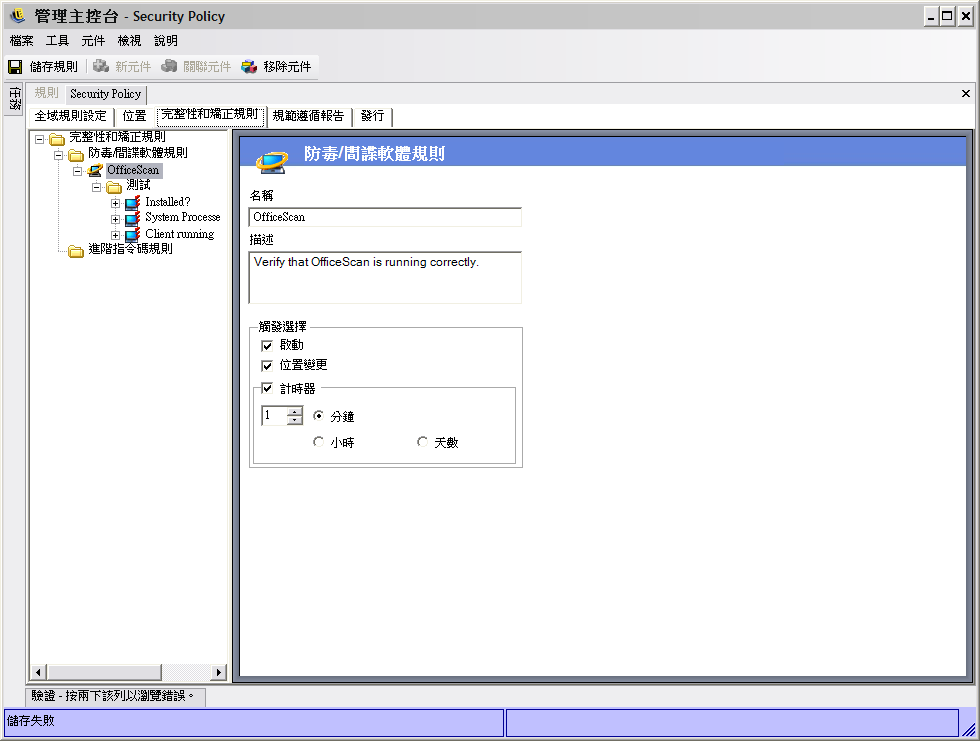Close the Security Policy panel with X
980x741 pixels.
(x=966, y=94)
